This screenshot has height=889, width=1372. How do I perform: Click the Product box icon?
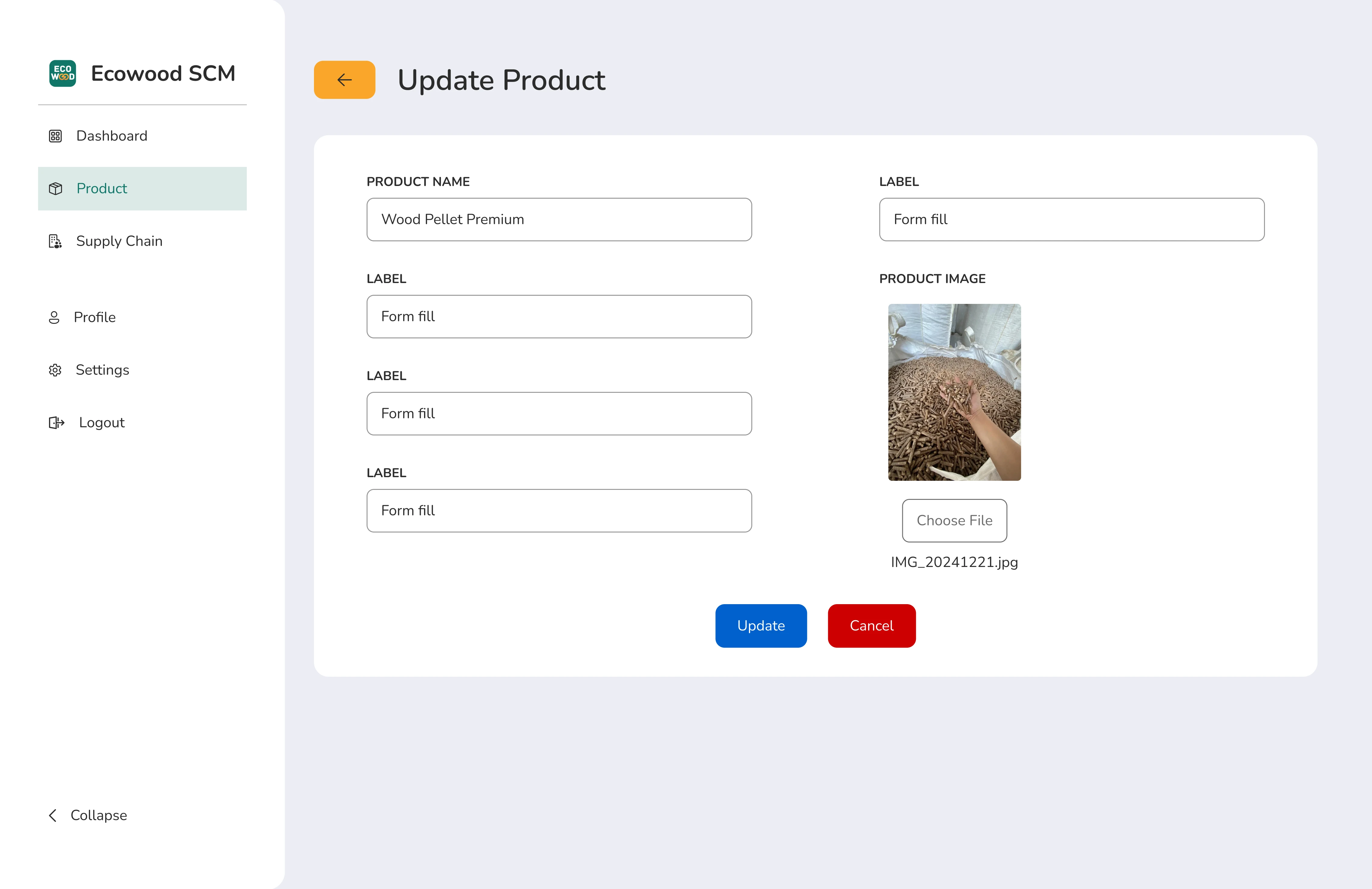point(55,188)
